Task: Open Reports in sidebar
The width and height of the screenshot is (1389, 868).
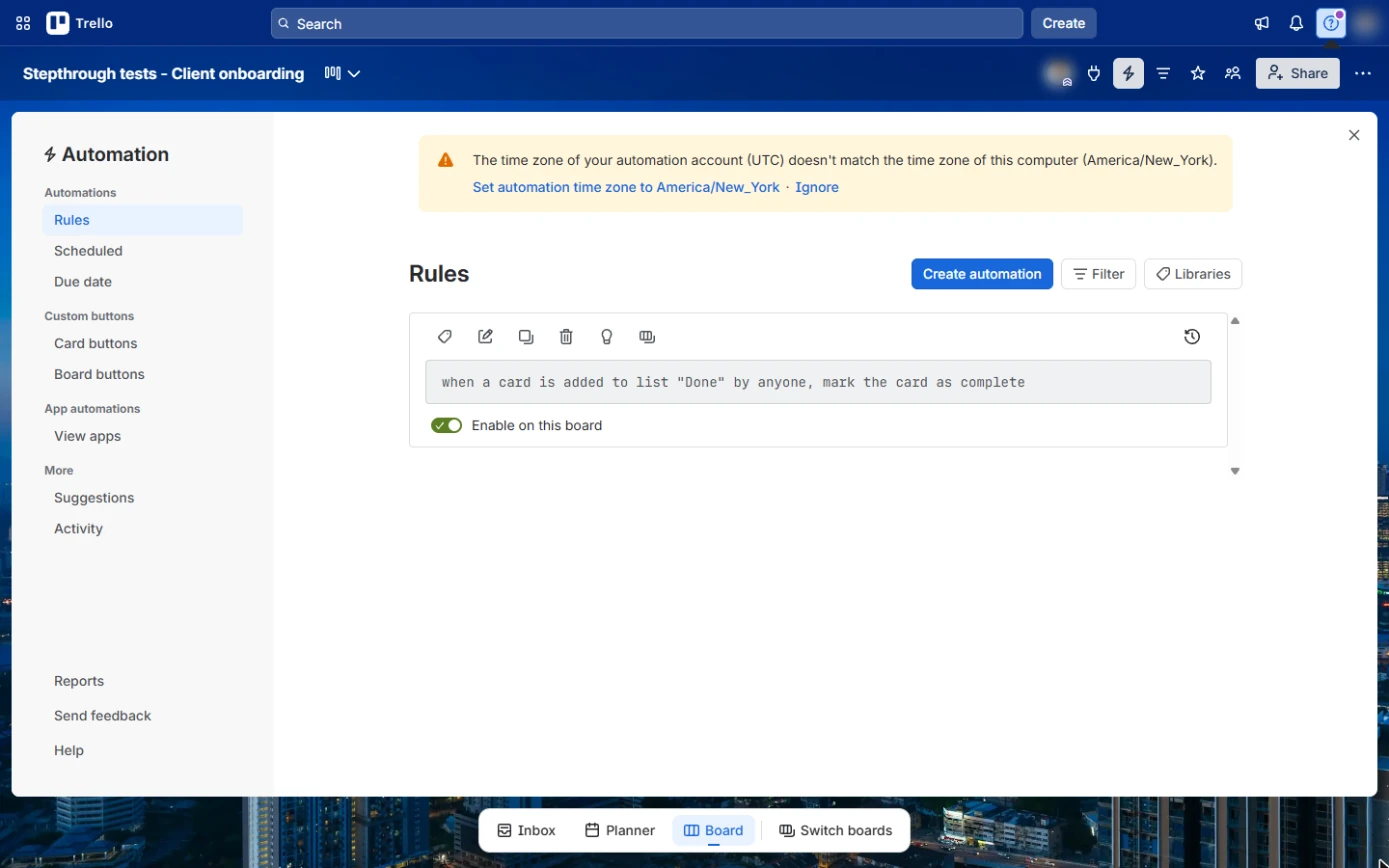Action: pos(79,681)
